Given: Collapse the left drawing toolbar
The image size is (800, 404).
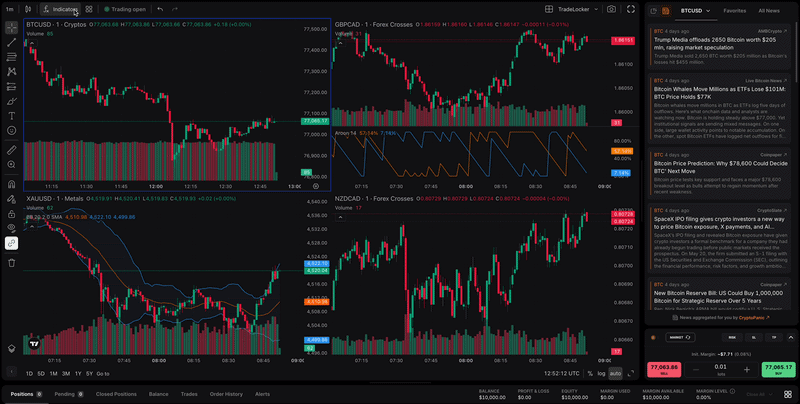Looking at the screenshot, I should click(x=11, y=371).
